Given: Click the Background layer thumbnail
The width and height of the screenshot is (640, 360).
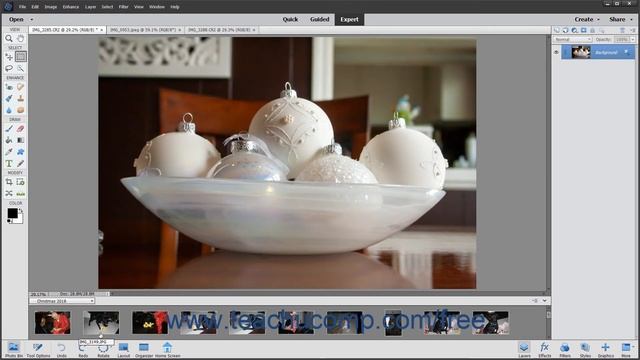Looking at the screenshot, I should click(580, 52).
